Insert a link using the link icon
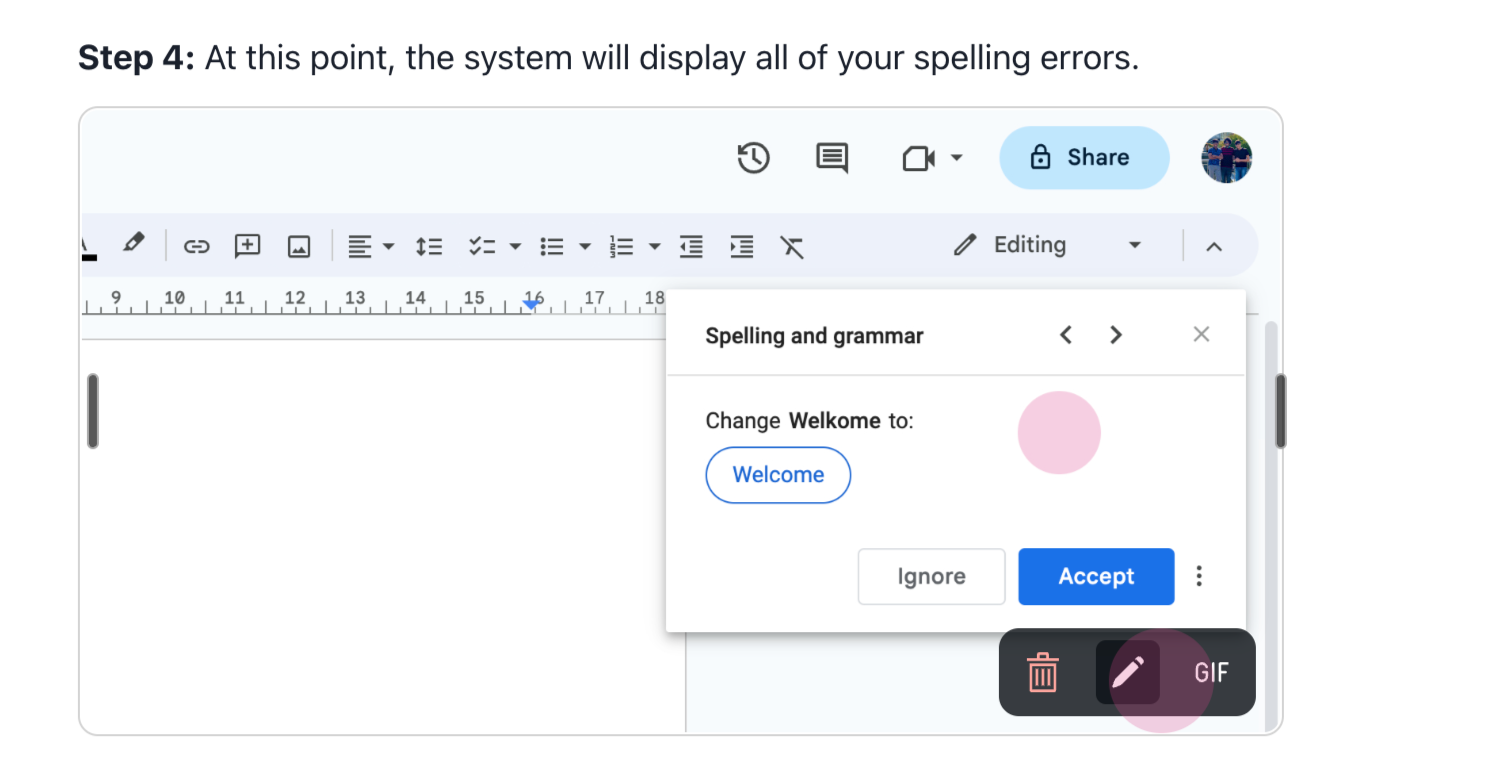Viewport: 1512px width, 784px height. (197, 246)
